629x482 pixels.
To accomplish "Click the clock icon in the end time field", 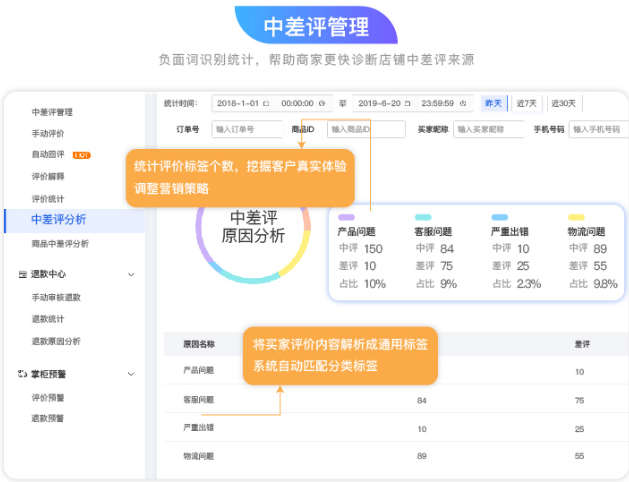I will (465, 103).
